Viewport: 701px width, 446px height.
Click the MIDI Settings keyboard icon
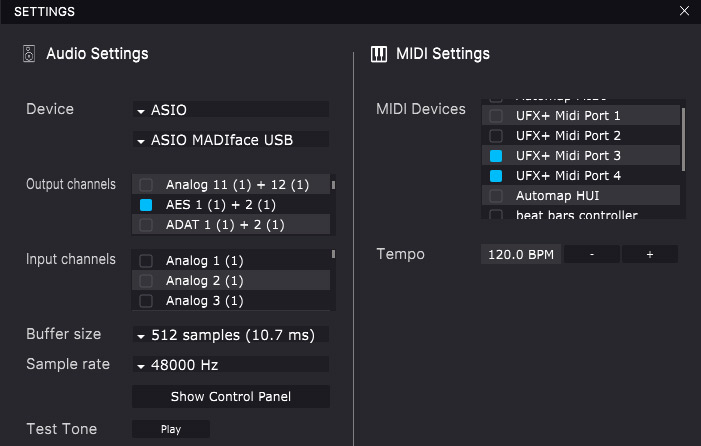pos(379,54)
